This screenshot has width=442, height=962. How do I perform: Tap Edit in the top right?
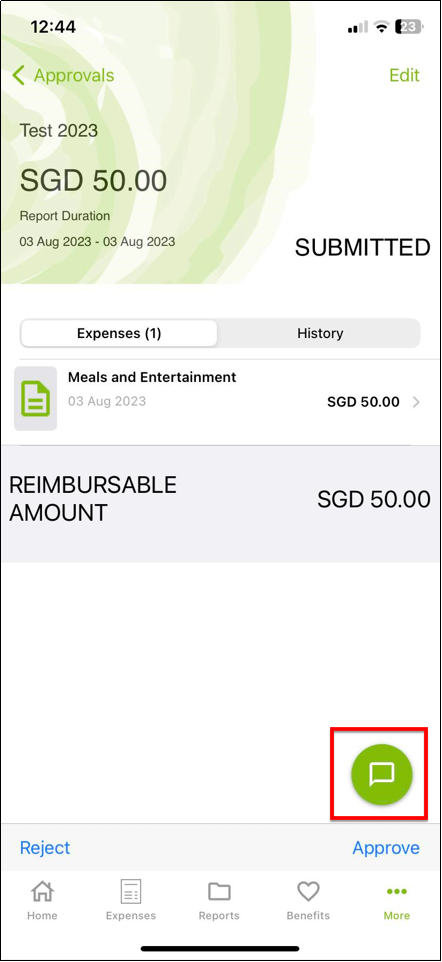coord(405,75)
